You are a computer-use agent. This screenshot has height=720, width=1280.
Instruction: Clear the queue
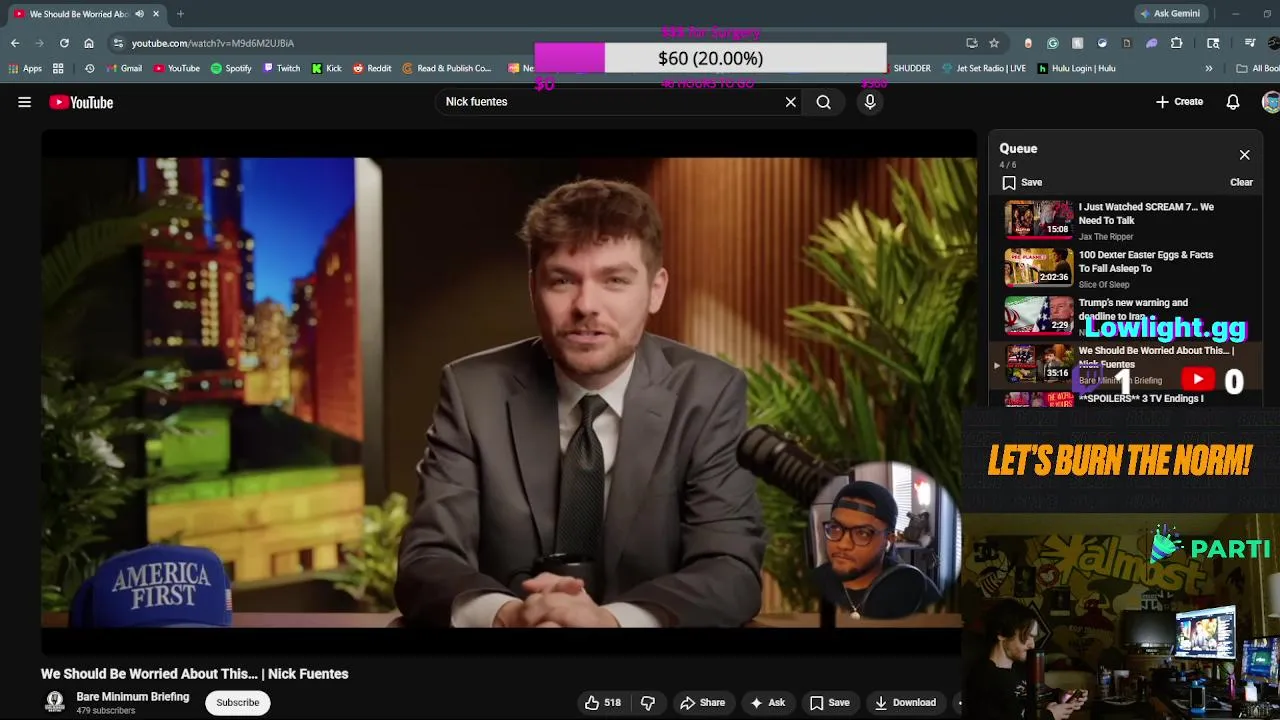point(1241,183)
